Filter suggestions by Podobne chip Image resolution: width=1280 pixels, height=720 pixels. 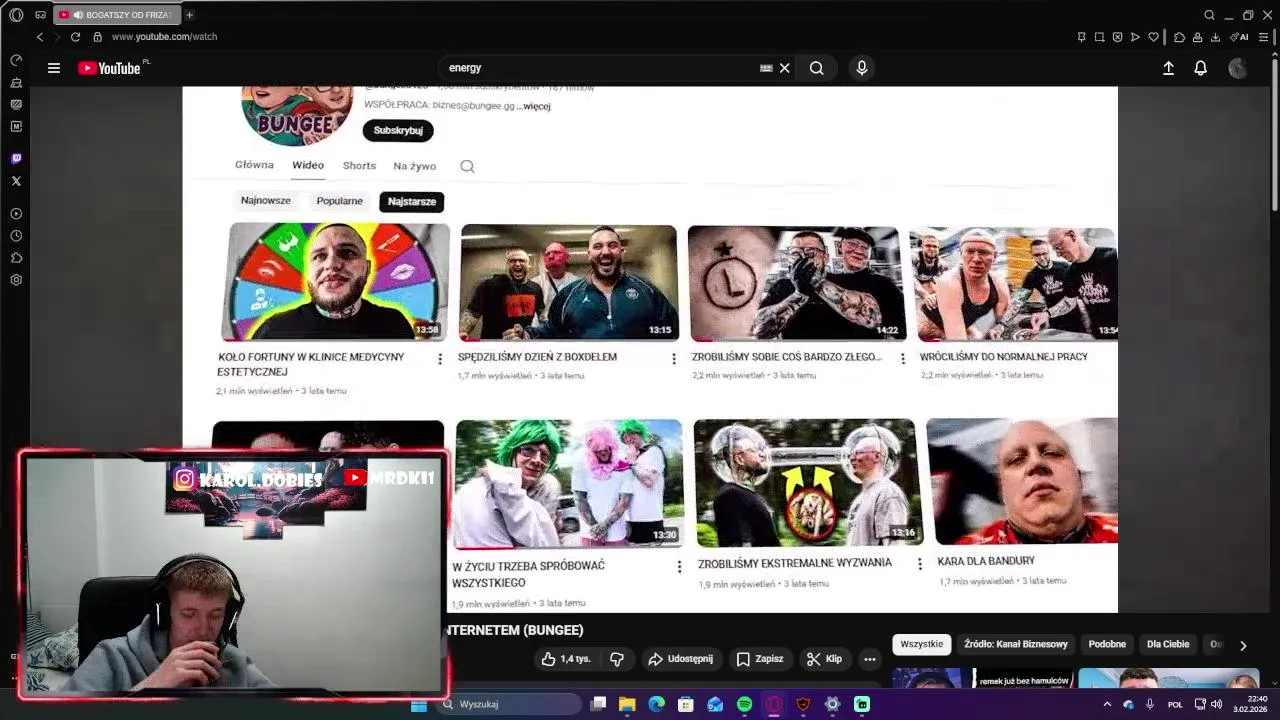1107,645
